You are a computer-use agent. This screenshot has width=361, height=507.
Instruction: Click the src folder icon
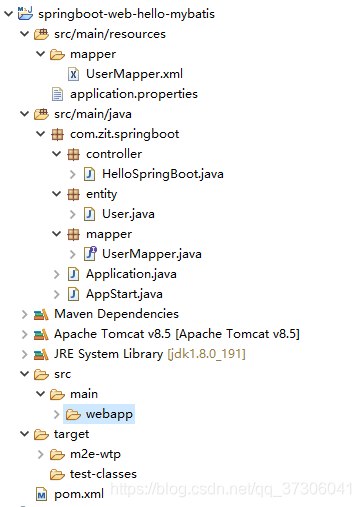(41, 374)
